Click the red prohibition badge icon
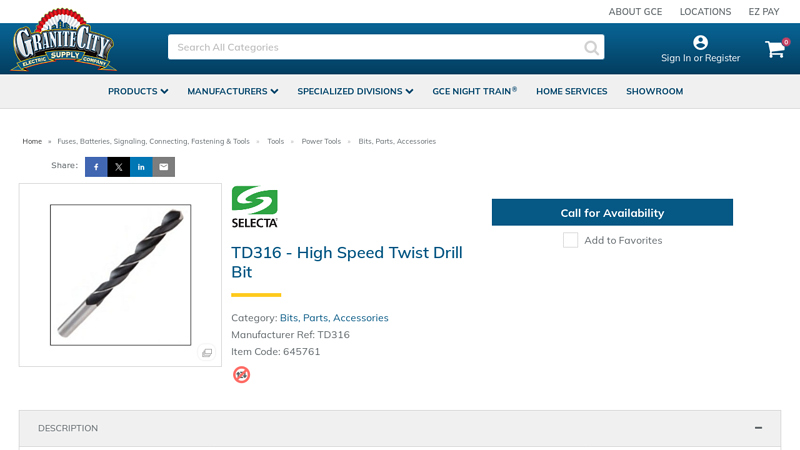Viewport: 800px width, 450px height. point(241,374)
